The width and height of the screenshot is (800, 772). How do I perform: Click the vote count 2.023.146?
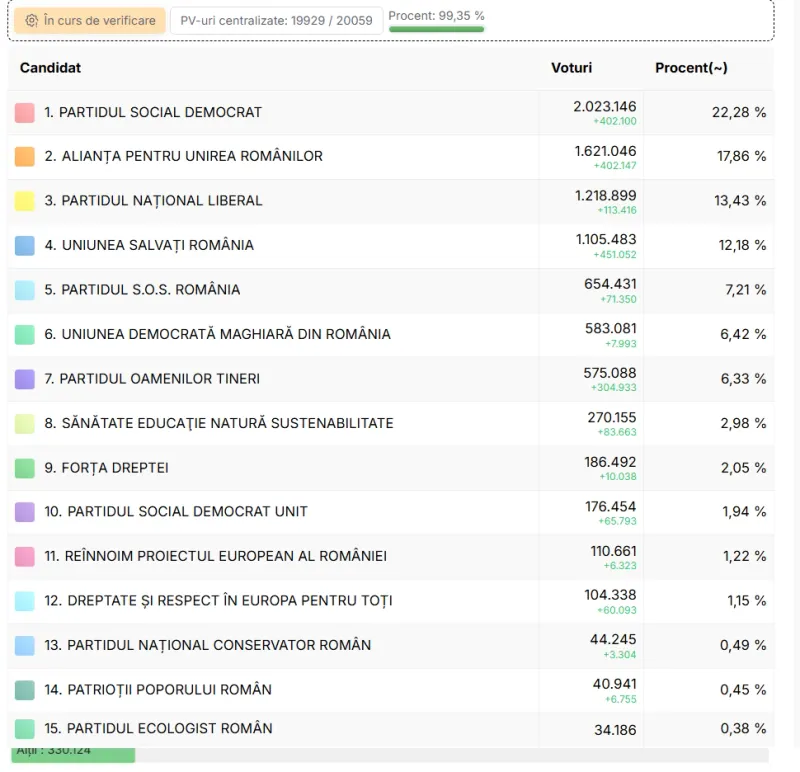coord(605,106)
